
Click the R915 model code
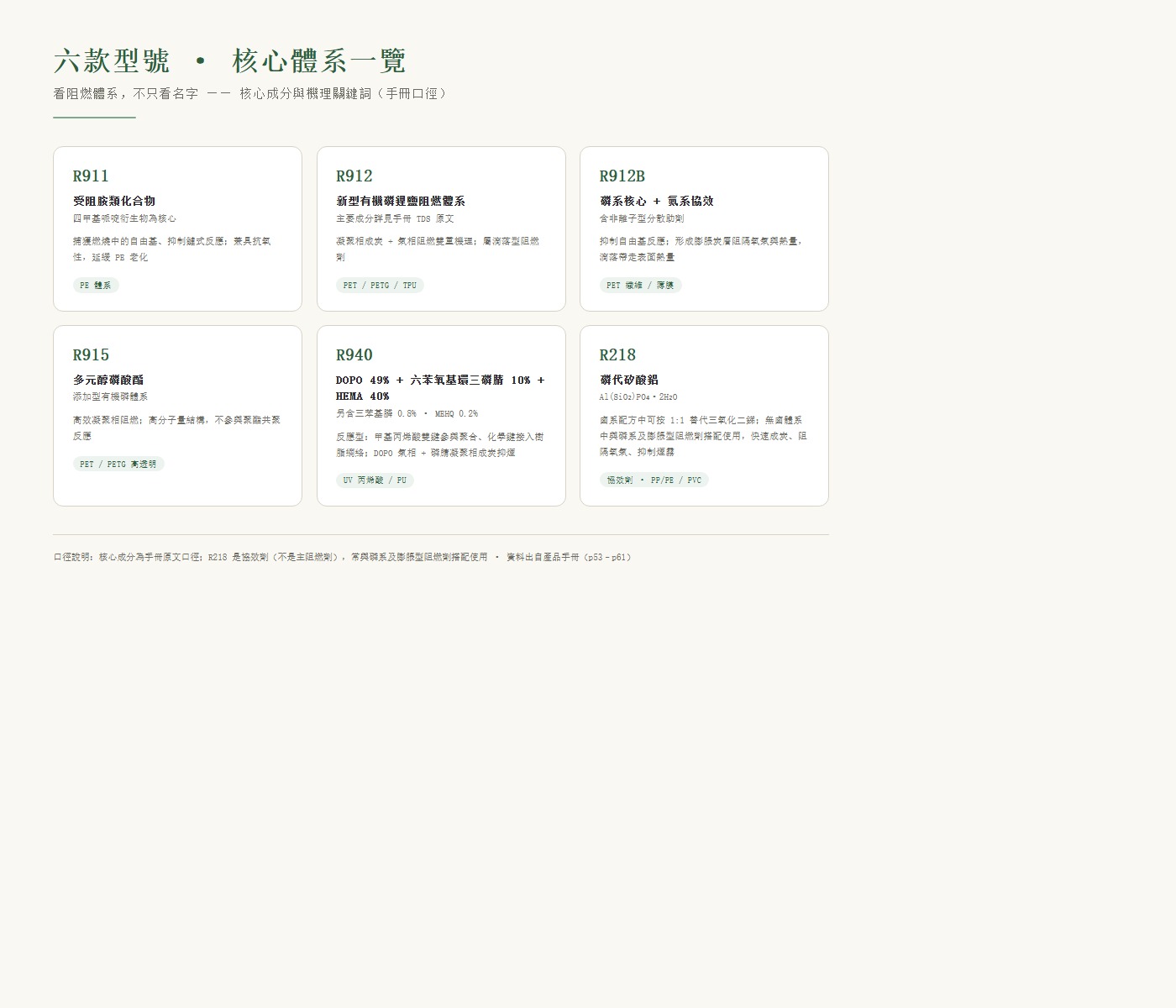click(x=91, y=354)
